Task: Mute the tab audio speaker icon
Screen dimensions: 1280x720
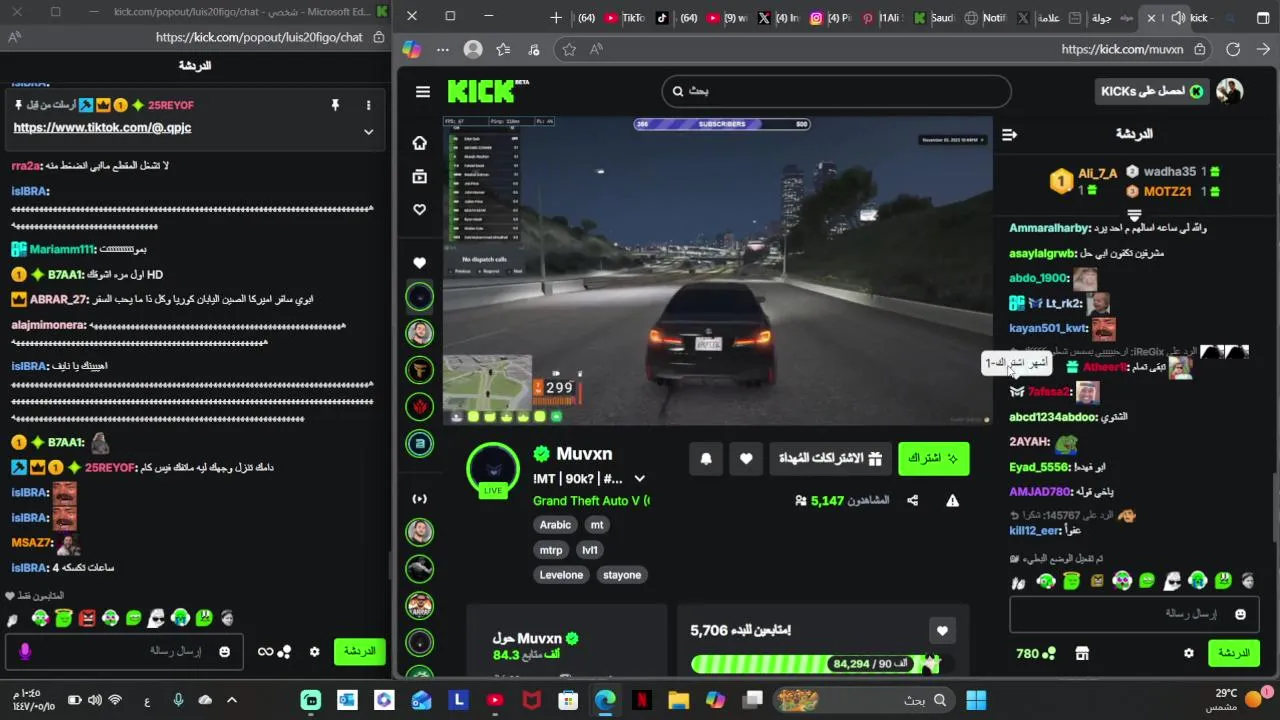Action: [x=1178, y=18]
